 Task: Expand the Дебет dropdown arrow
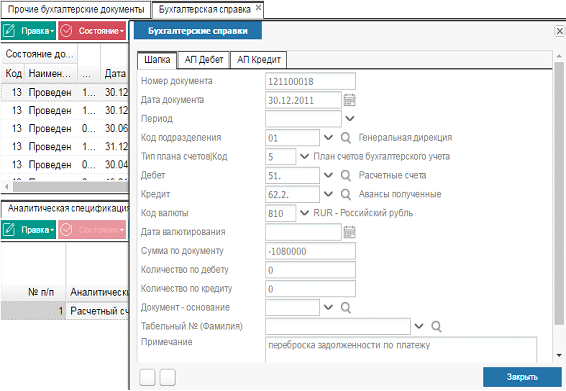(328, 175)
